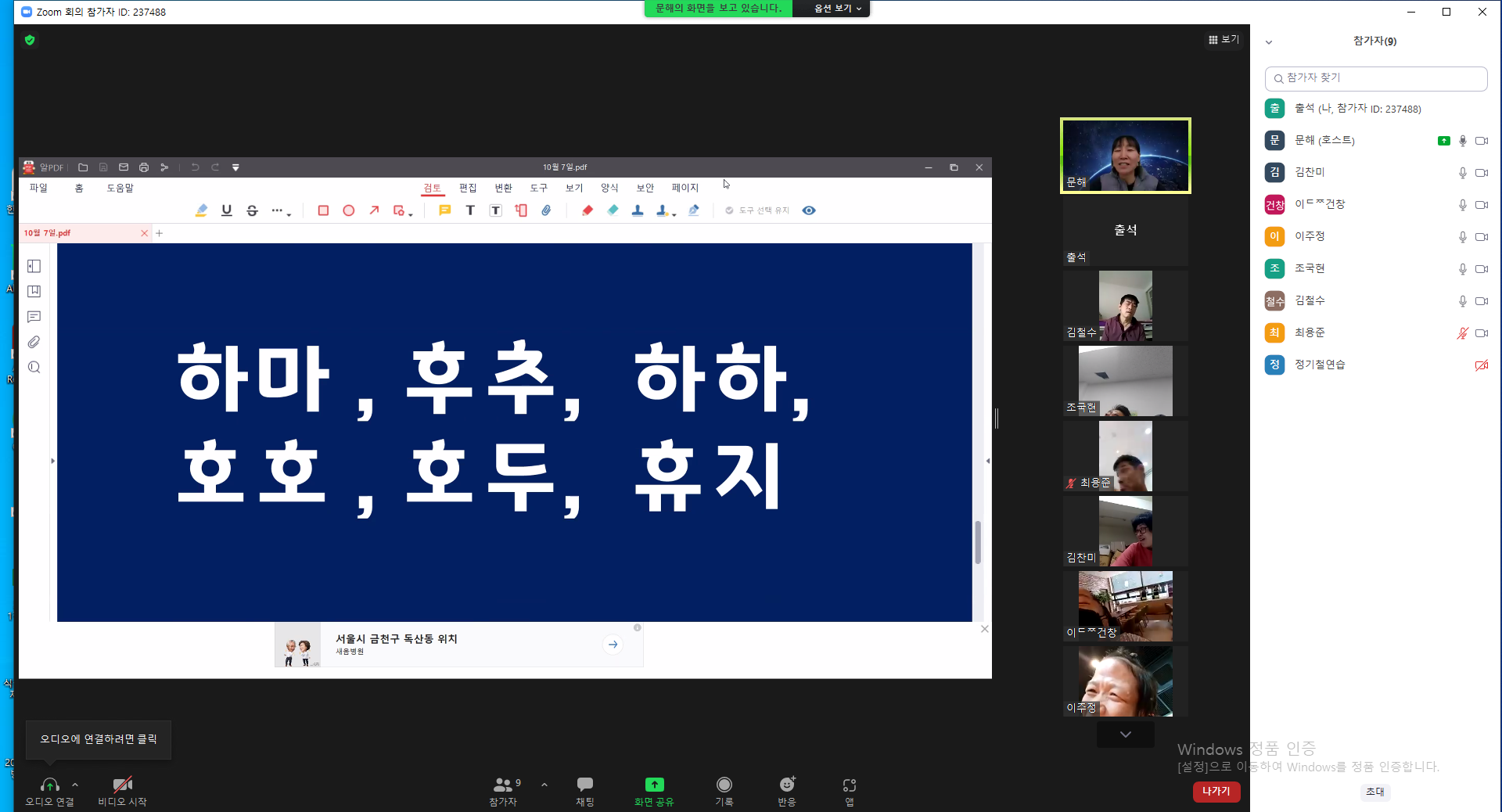Collapse the 참가자 panel chevron

pos(1269,42)
